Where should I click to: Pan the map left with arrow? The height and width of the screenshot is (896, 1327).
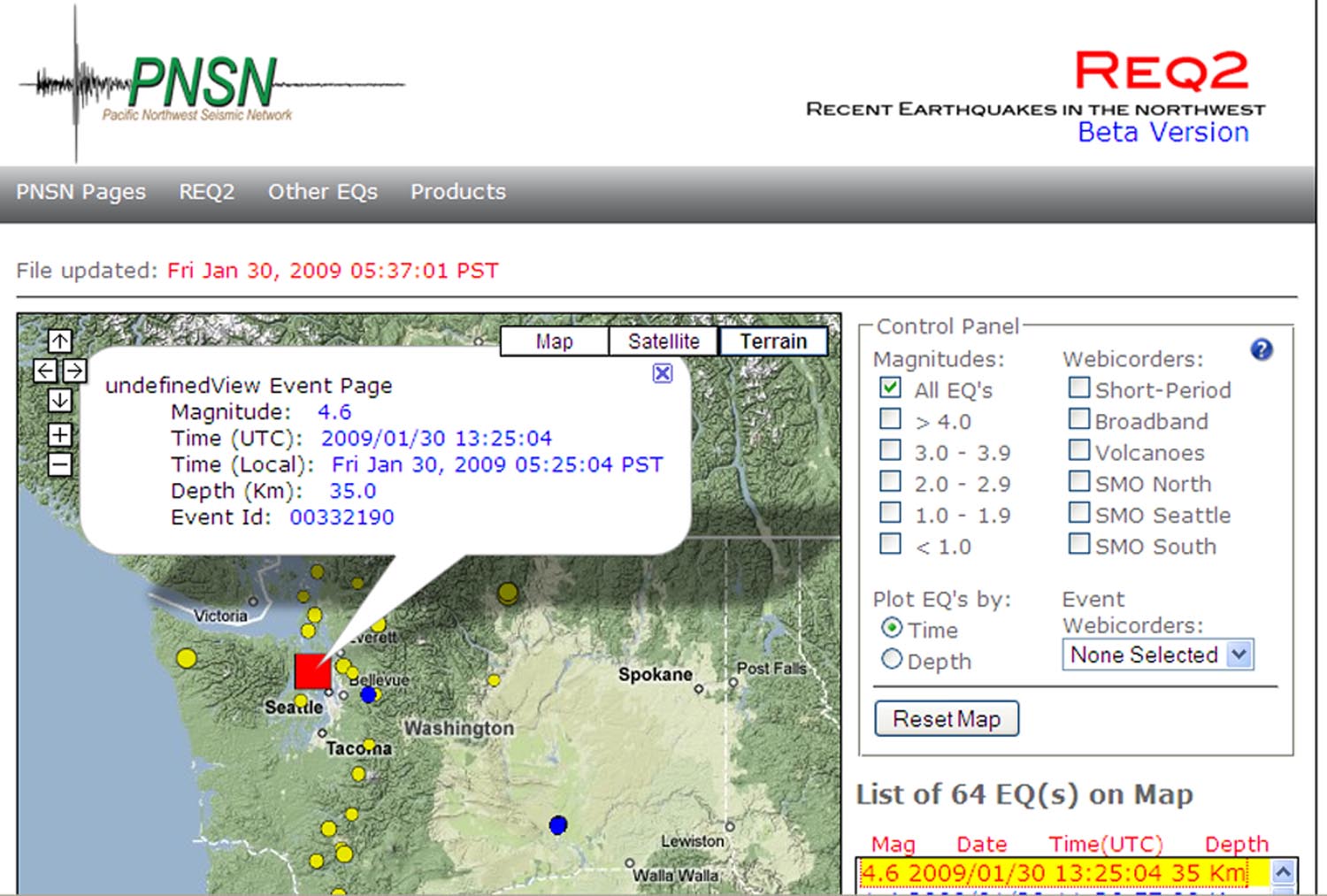(45, 371)
